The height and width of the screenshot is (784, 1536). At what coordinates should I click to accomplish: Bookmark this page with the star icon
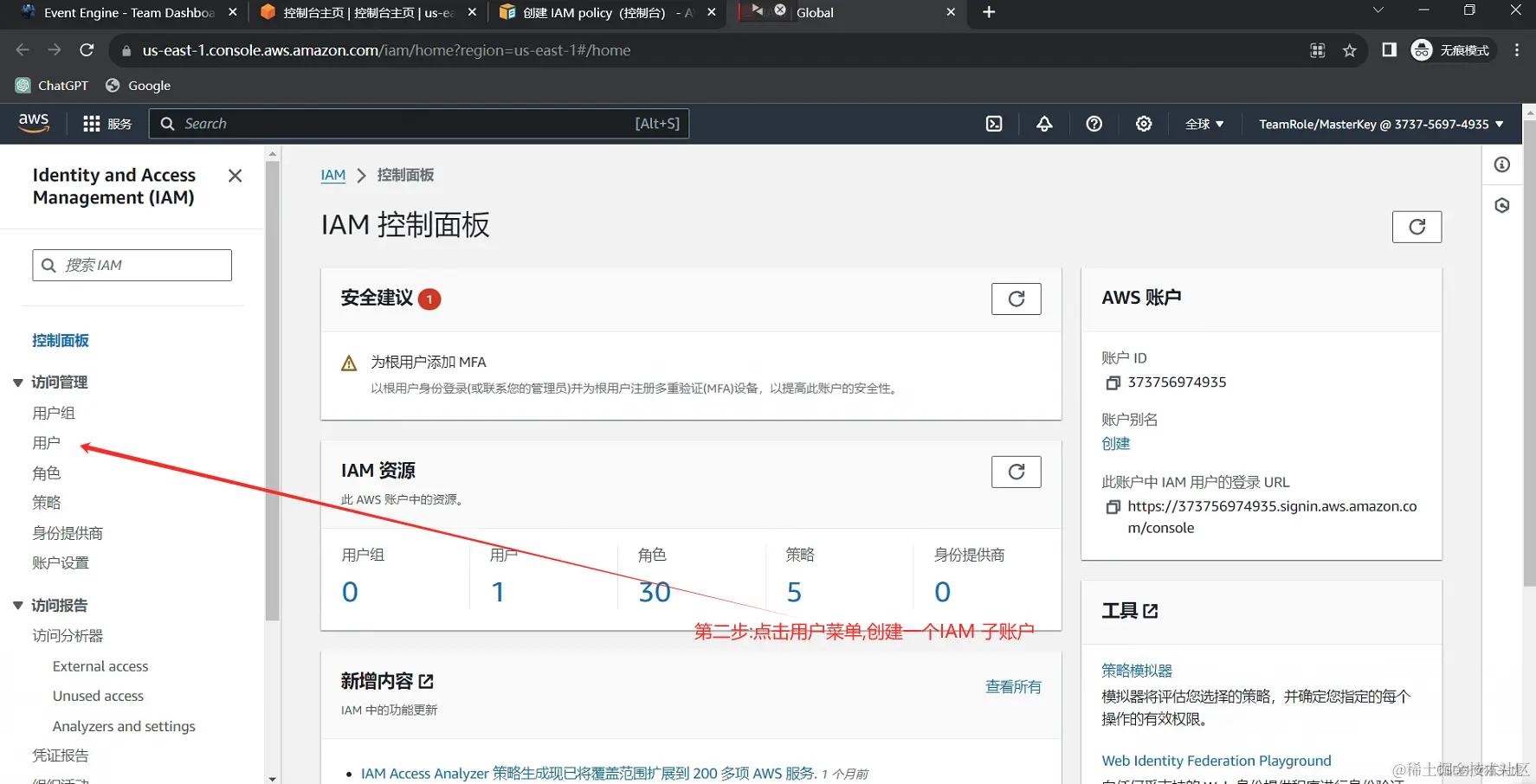tap(1349, 50)
